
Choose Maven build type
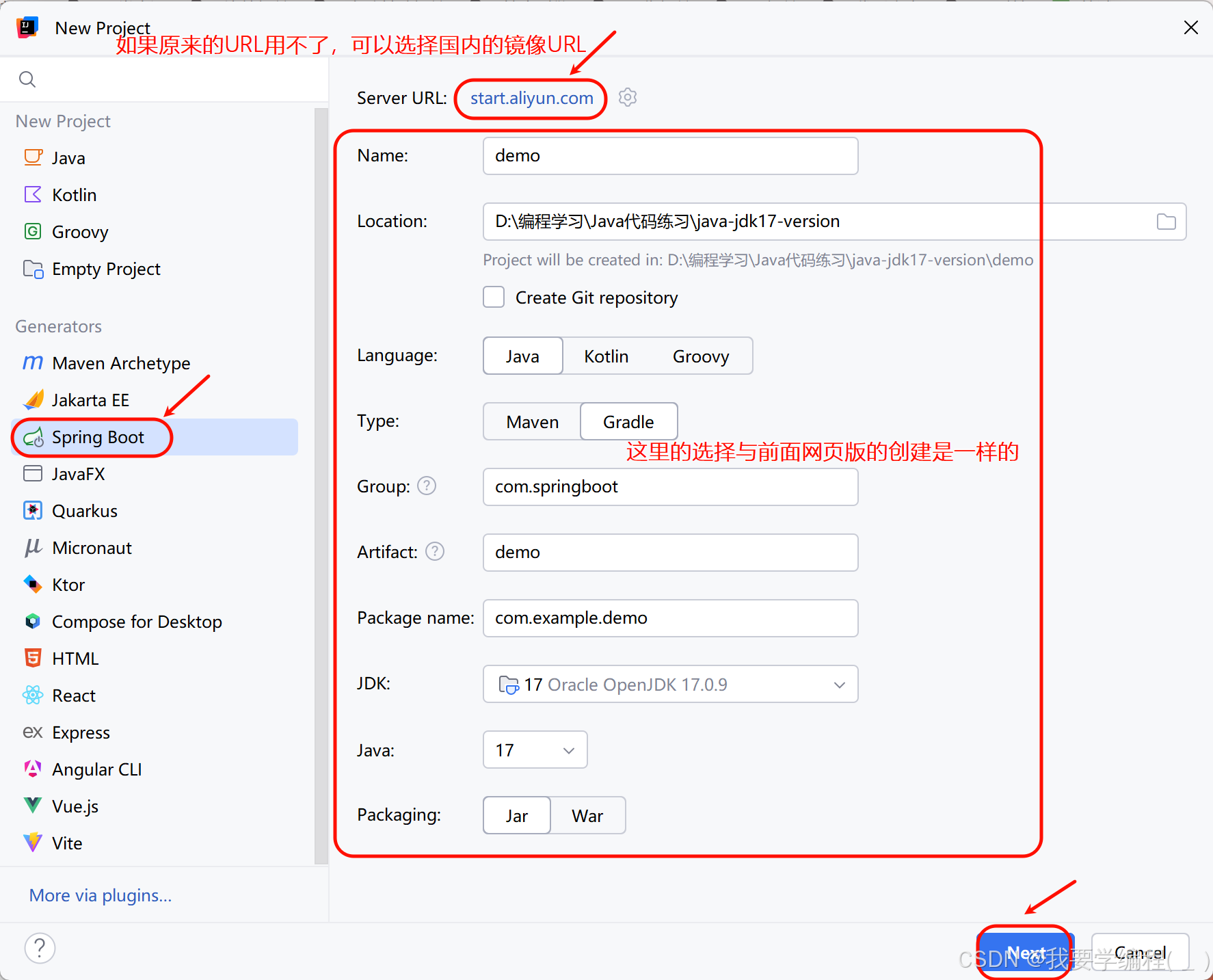(x=532, y=422)
